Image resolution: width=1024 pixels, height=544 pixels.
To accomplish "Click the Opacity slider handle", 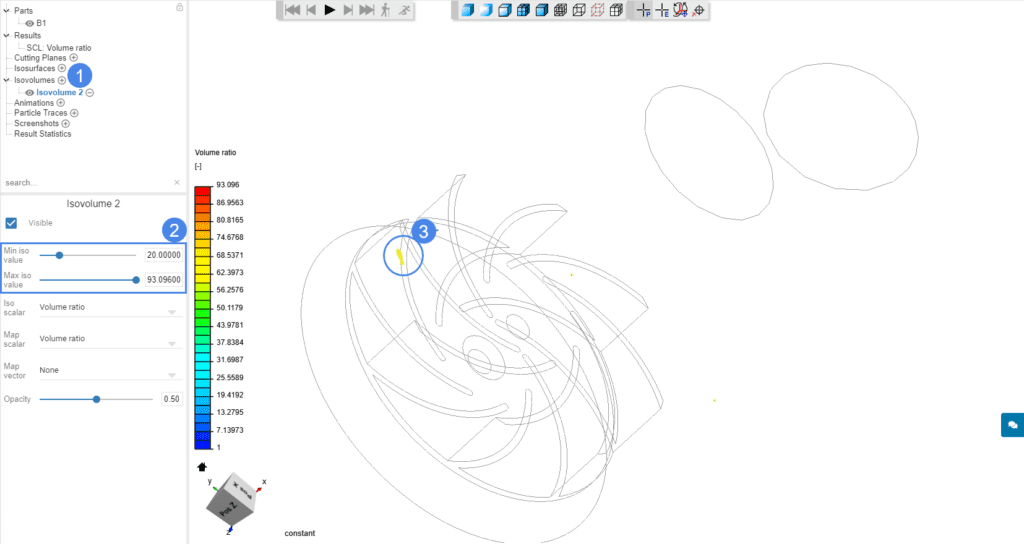I will click(x=96, y=399).
